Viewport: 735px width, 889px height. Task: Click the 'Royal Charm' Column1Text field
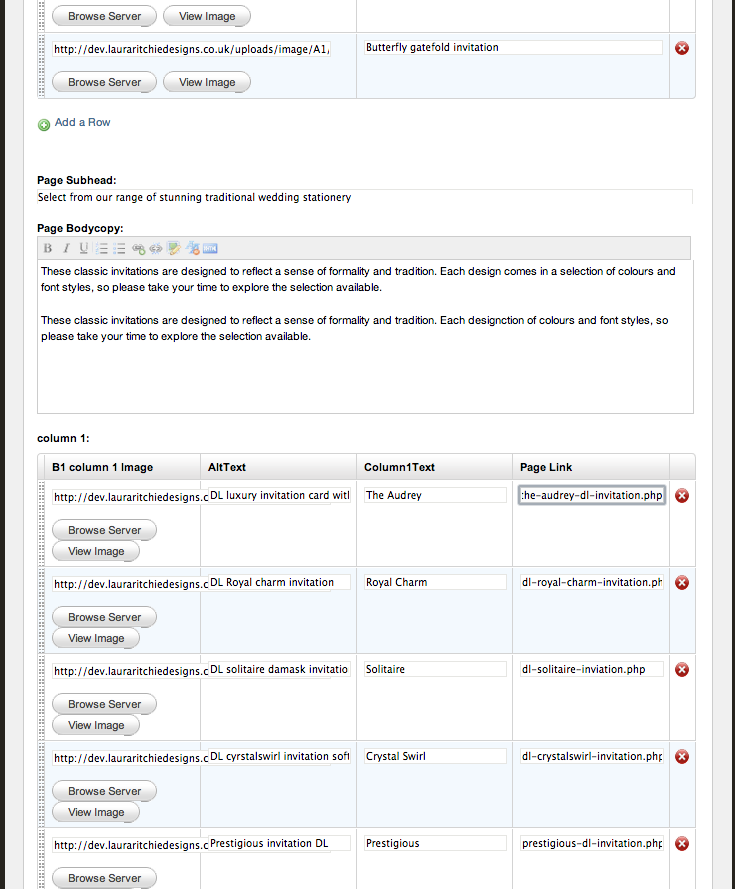435,582
